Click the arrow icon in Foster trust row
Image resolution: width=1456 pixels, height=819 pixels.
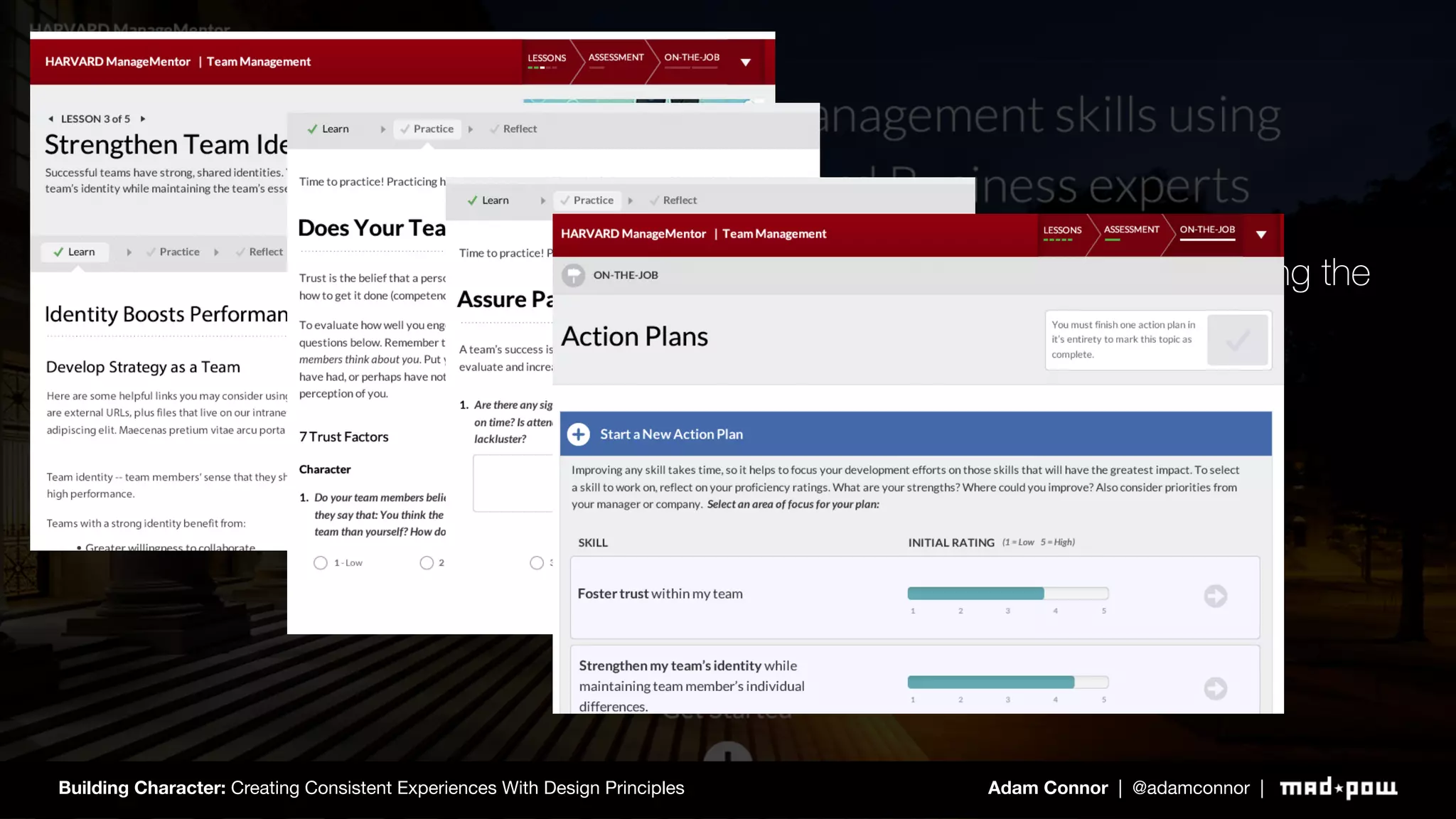1215,596
